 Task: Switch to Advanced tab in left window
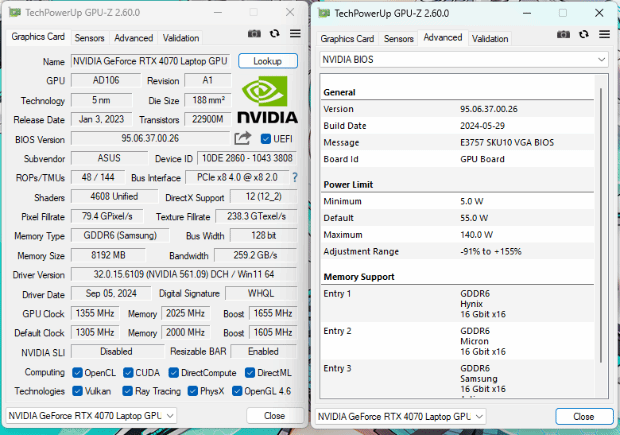pos(134,38)
